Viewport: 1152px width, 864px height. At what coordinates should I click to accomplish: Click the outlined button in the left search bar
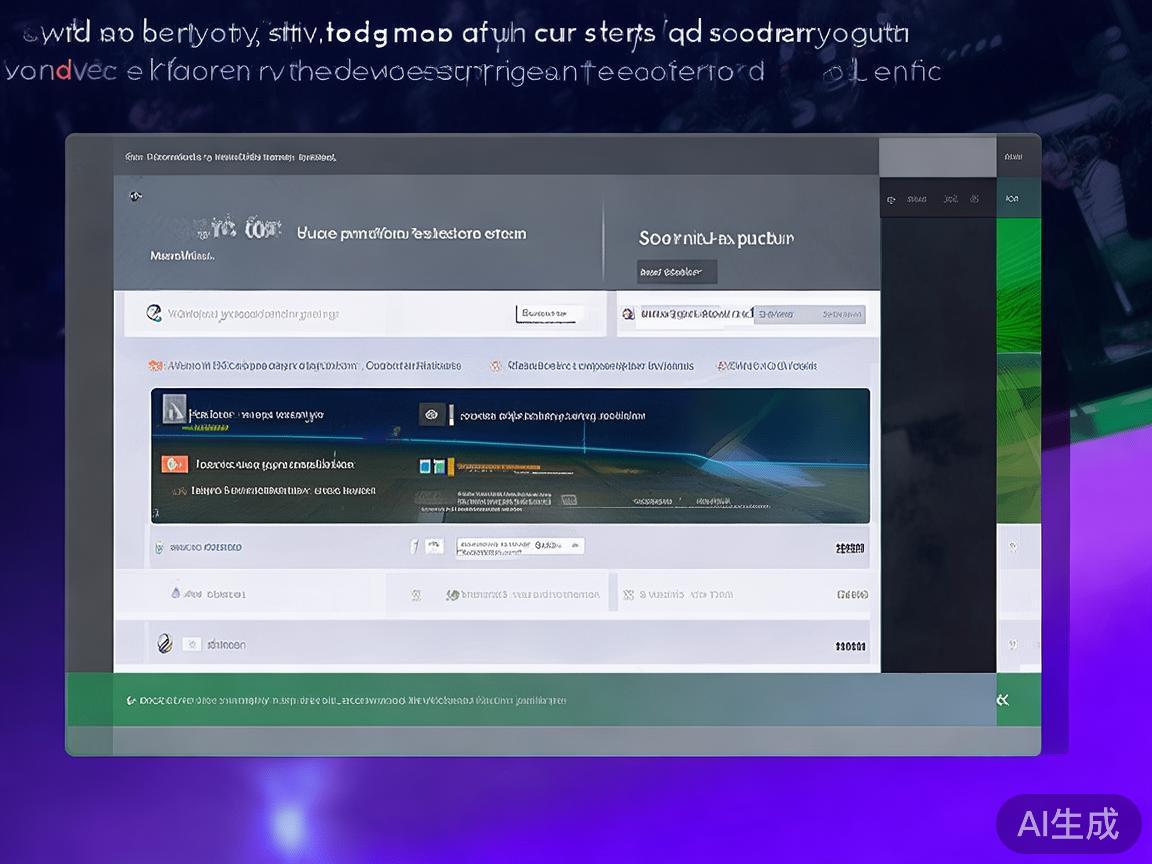point(549,314)
